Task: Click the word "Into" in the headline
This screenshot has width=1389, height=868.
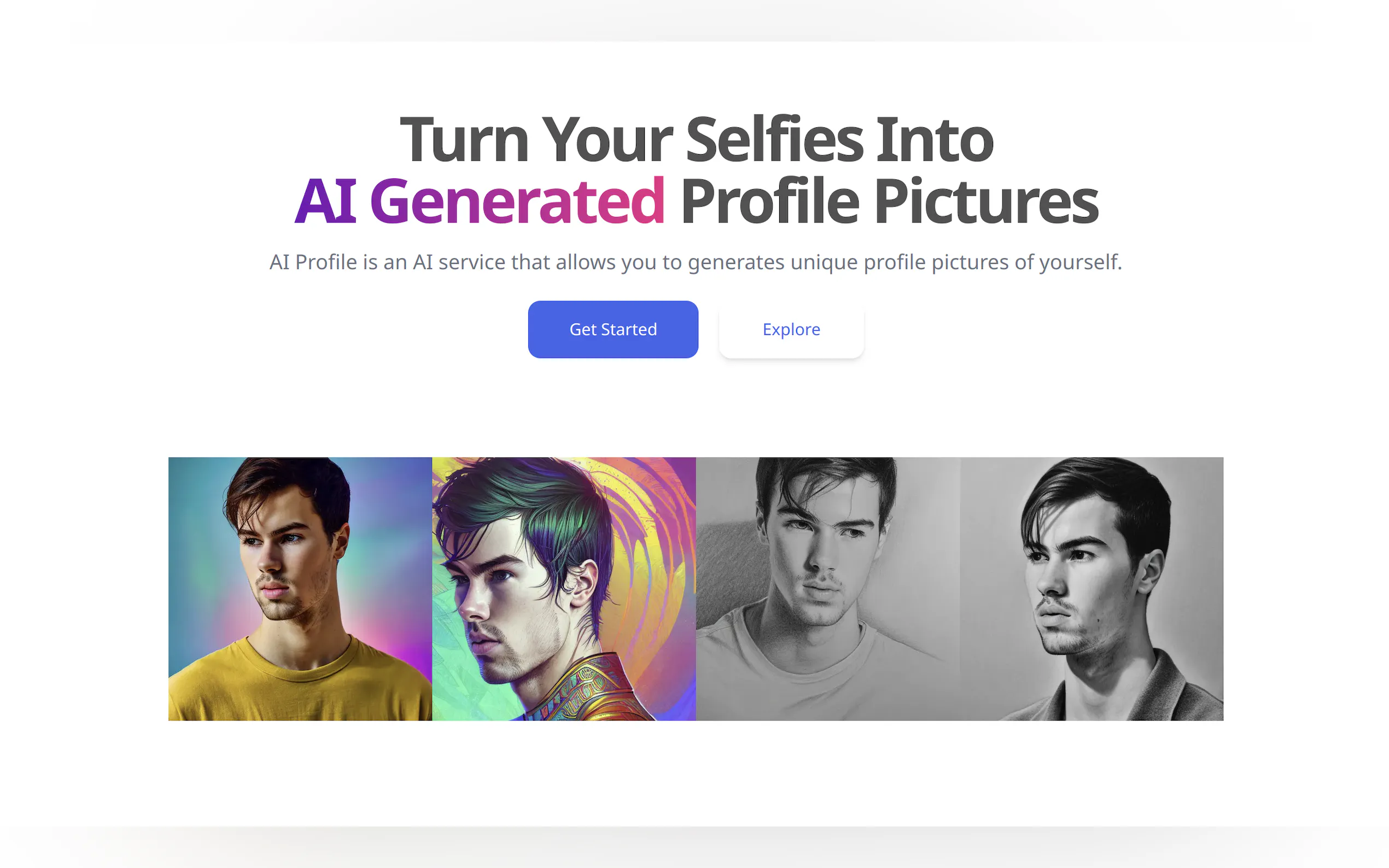Action: [934, 140]
